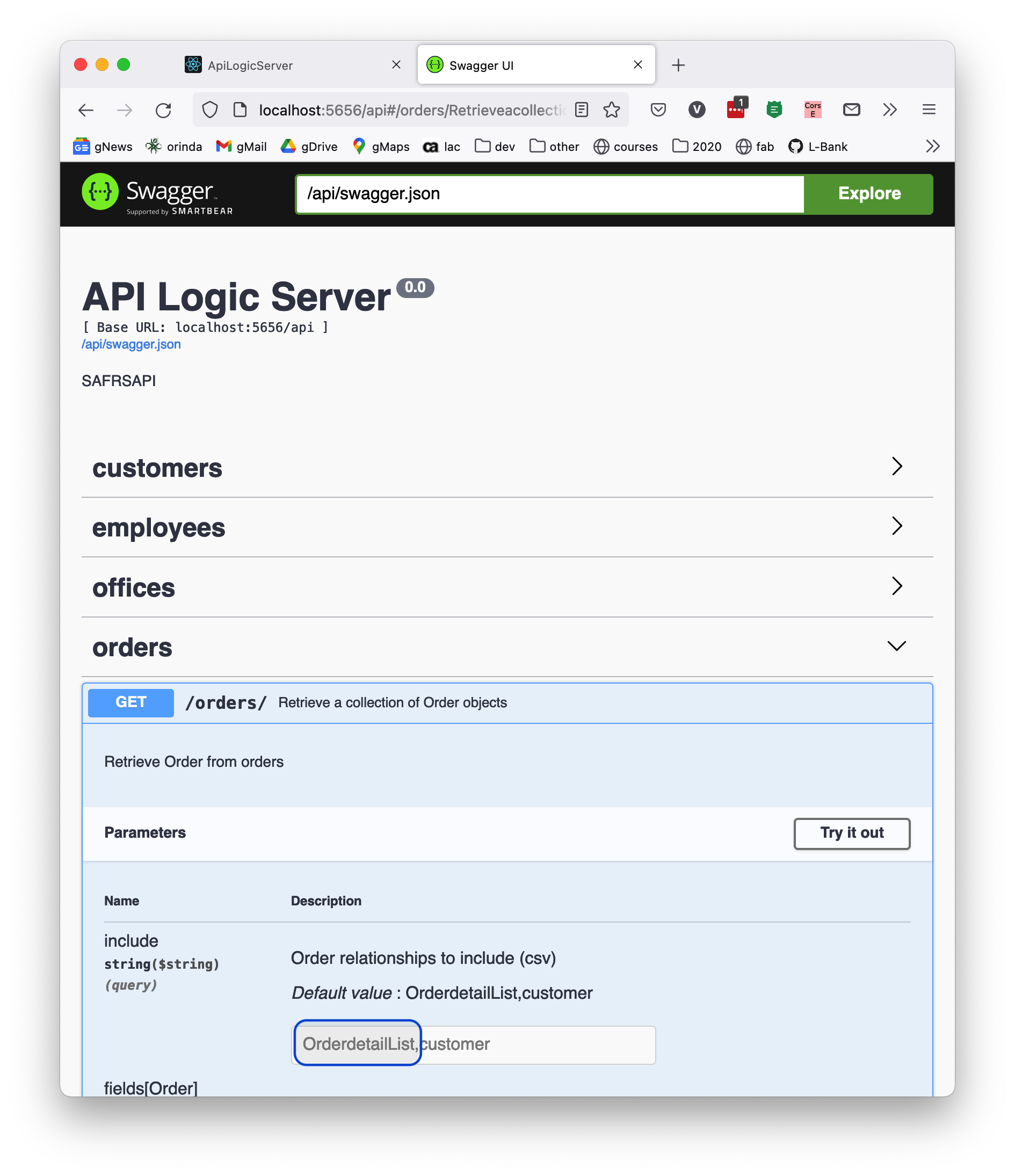Viewport: 1015px width, 1176px height.
Task: Open the L-Bank GitHub bookmark
Action: pyautogui.click(x=817, y=147)
